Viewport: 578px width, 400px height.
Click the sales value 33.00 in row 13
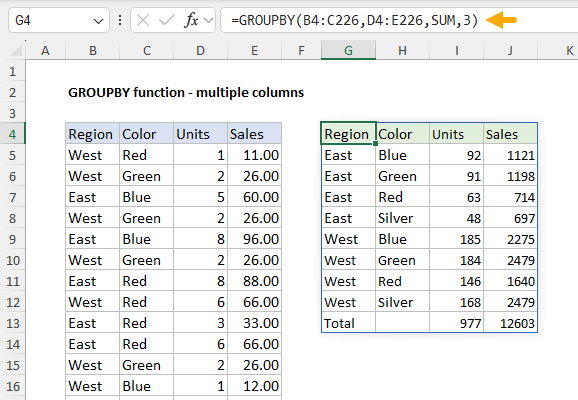click(254, 323)
